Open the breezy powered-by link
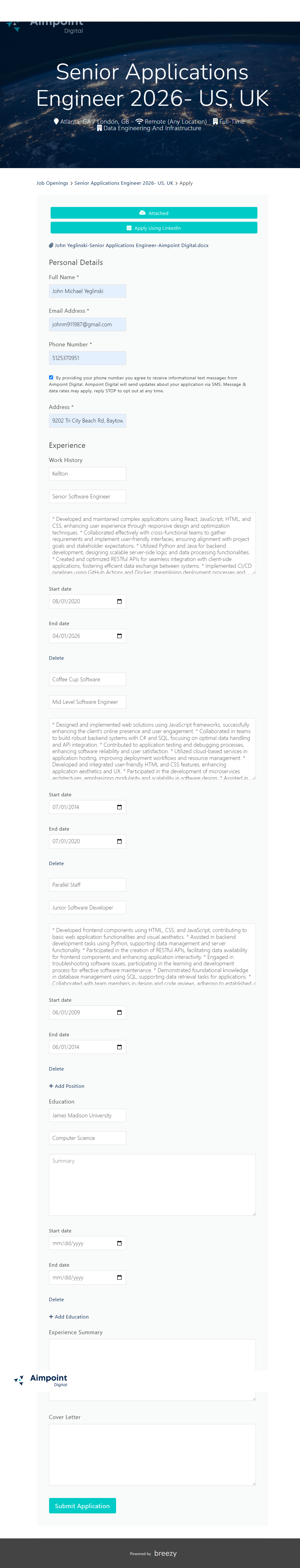Viewport: 300px width, 1568px height. tap(165, 1554)
